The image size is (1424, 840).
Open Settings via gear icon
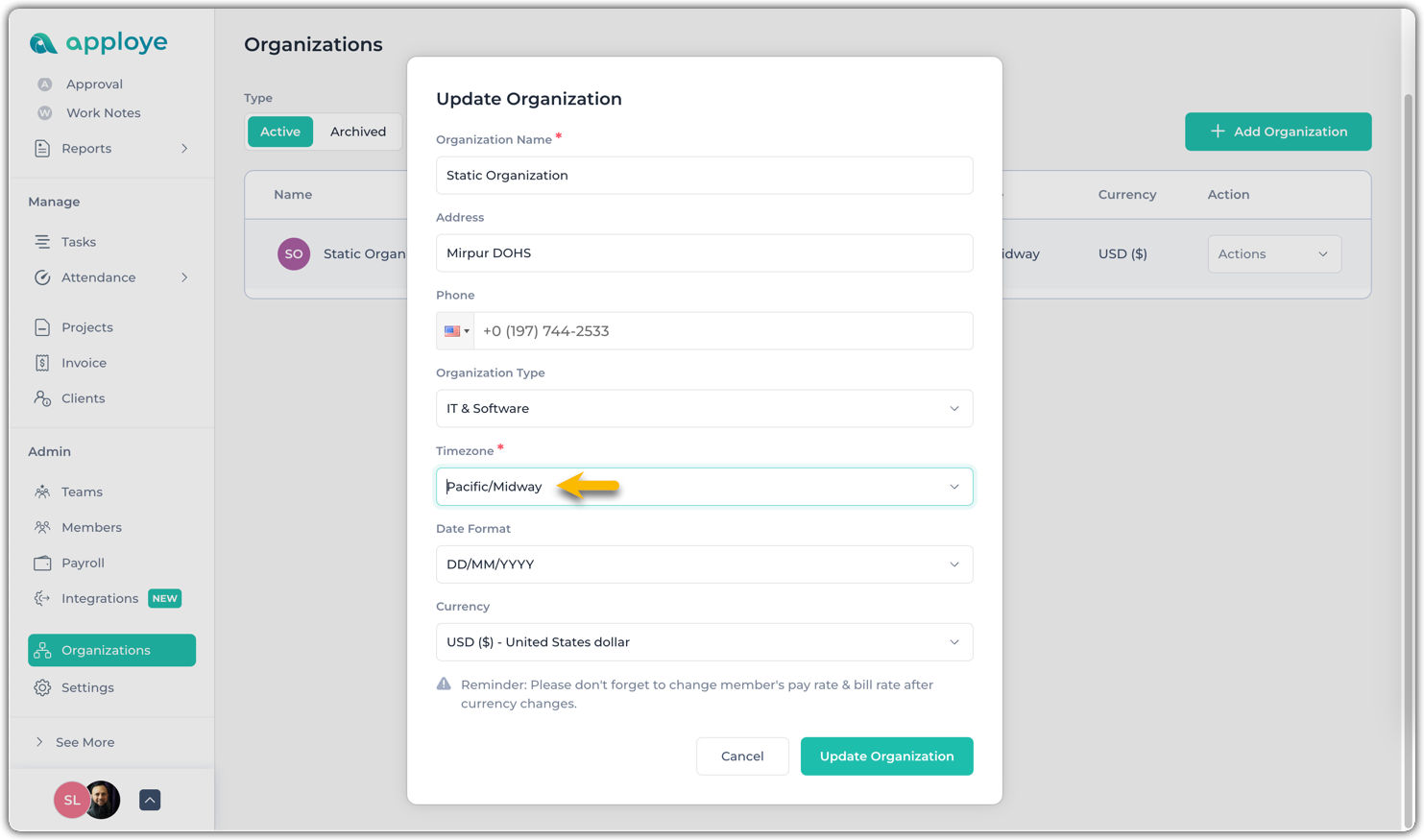(x=42, y=687)
